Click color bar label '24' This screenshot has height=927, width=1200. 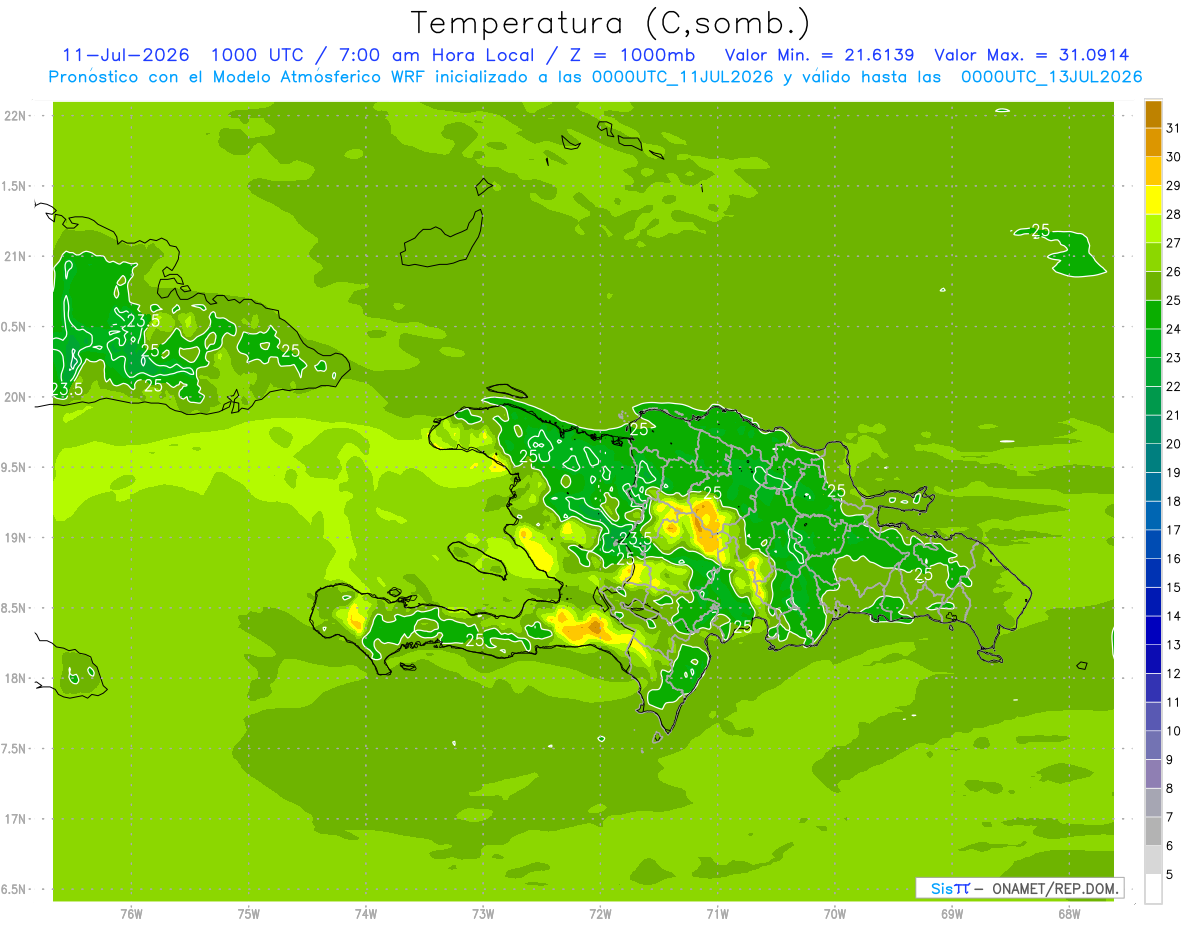pyautogui.click(x=1174, y=329)
